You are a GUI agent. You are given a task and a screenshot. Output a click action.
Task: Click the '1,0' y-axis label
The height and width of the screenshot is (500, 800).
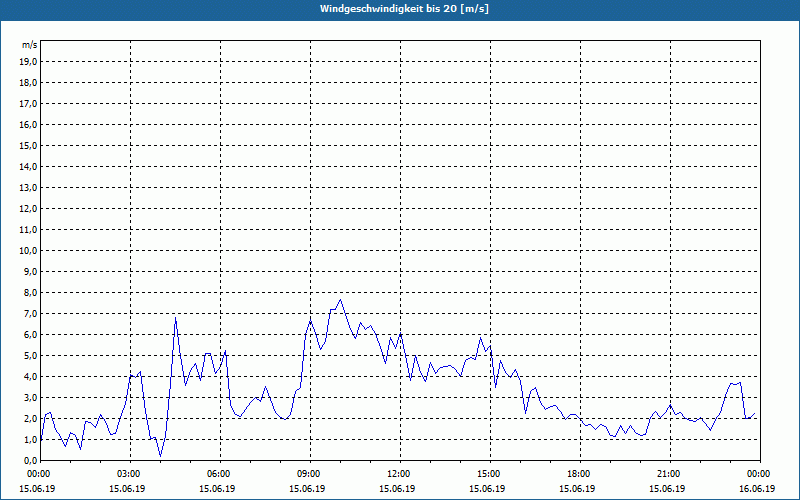pyautogui.click(x=30, y=439)
